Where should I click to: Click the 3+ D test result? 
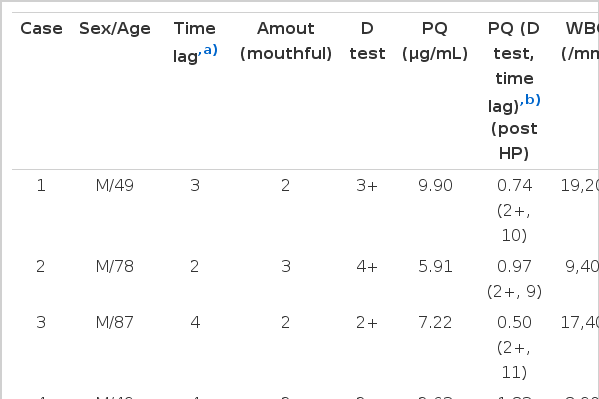coord(367,186)
